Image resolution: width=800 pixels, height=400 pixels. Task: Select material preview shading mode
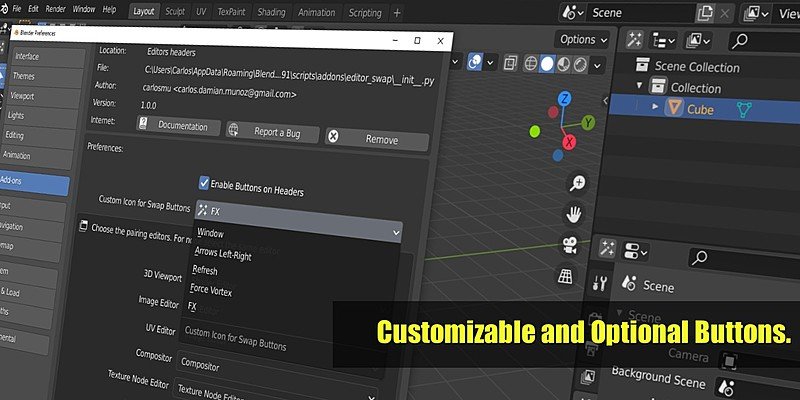pos(563,64)
